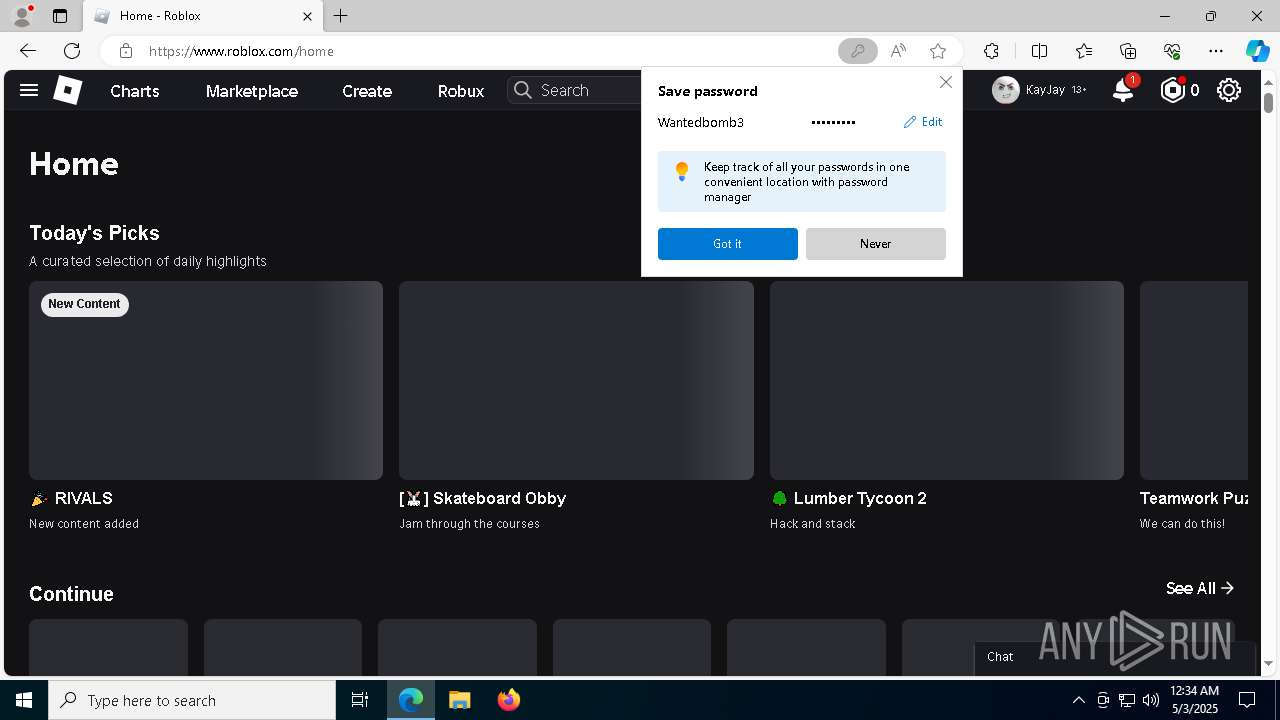
Task: Open a new browser tab
Action: [x=341, y=16]
